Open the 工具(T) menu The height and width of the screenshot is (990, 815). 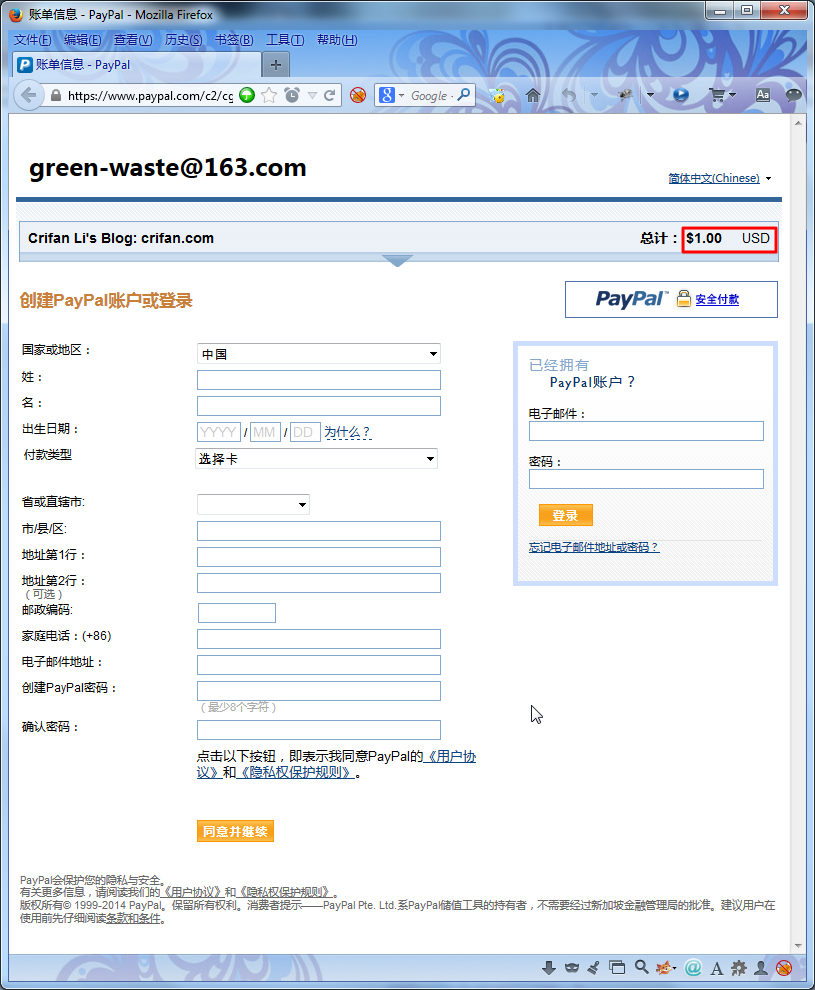[x=285, y=40]
